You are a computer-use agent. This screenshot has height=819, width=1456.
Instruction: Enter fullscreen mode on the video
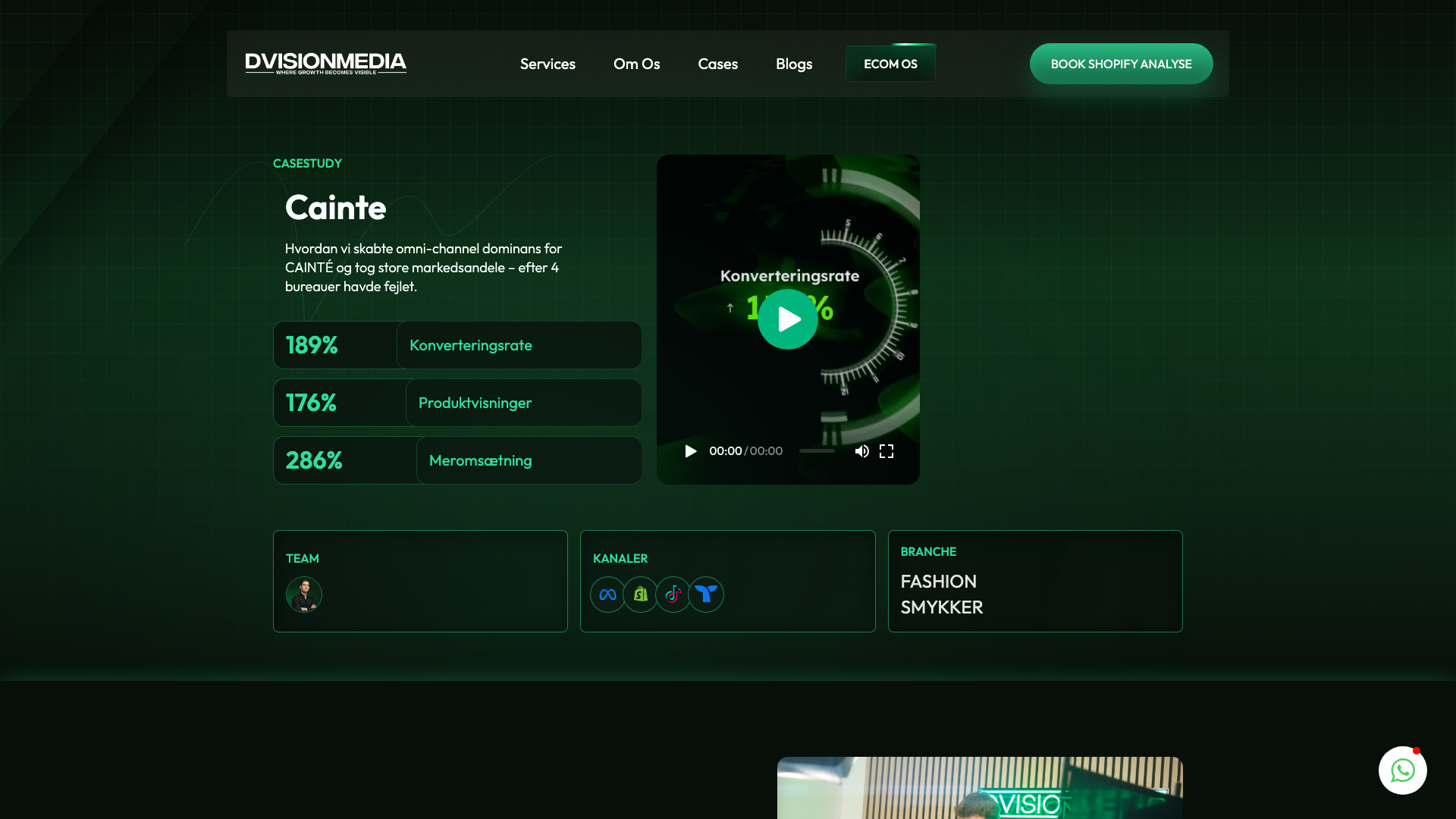click(x=886, y=451)
